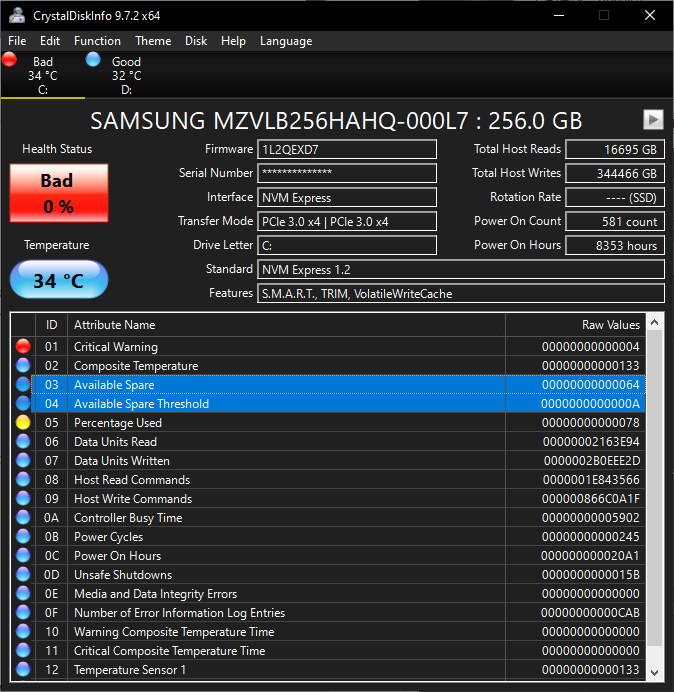Click the blue orb beside Unsafe Shutdowns

click(23, 575)
